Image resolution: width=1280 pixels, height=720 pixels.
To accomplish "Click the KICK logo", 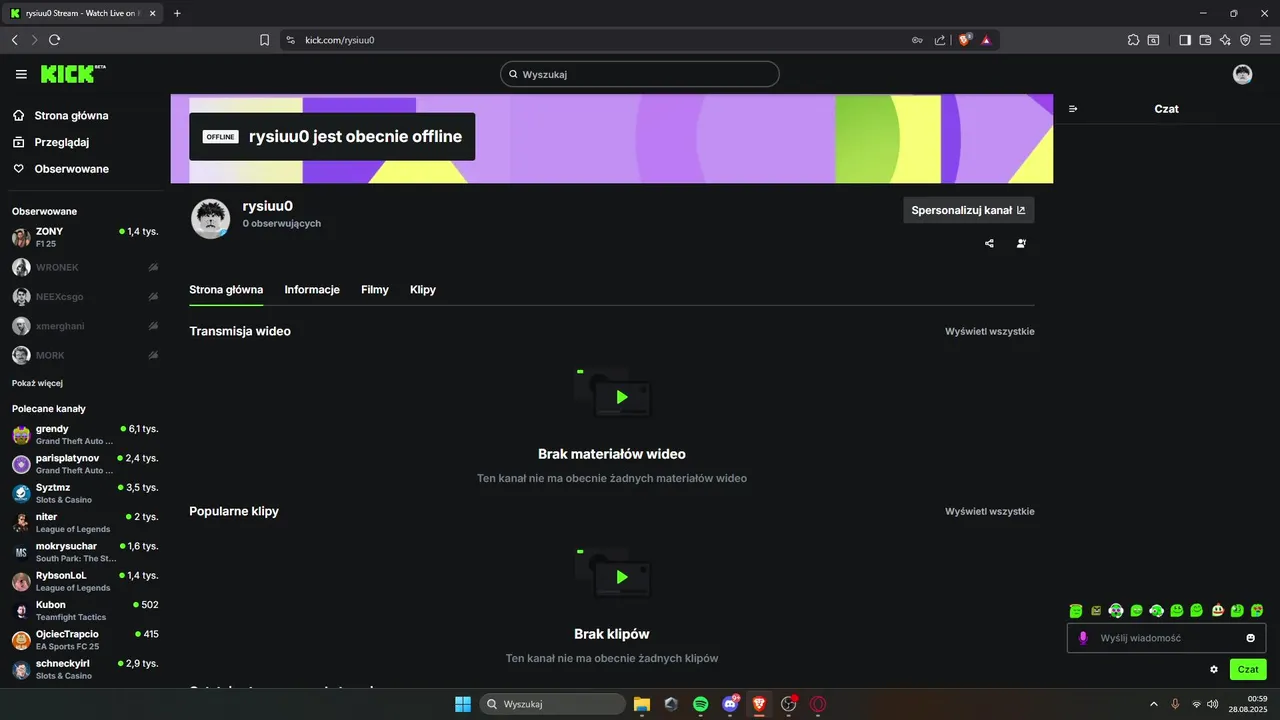I will [x=73, y=74].
